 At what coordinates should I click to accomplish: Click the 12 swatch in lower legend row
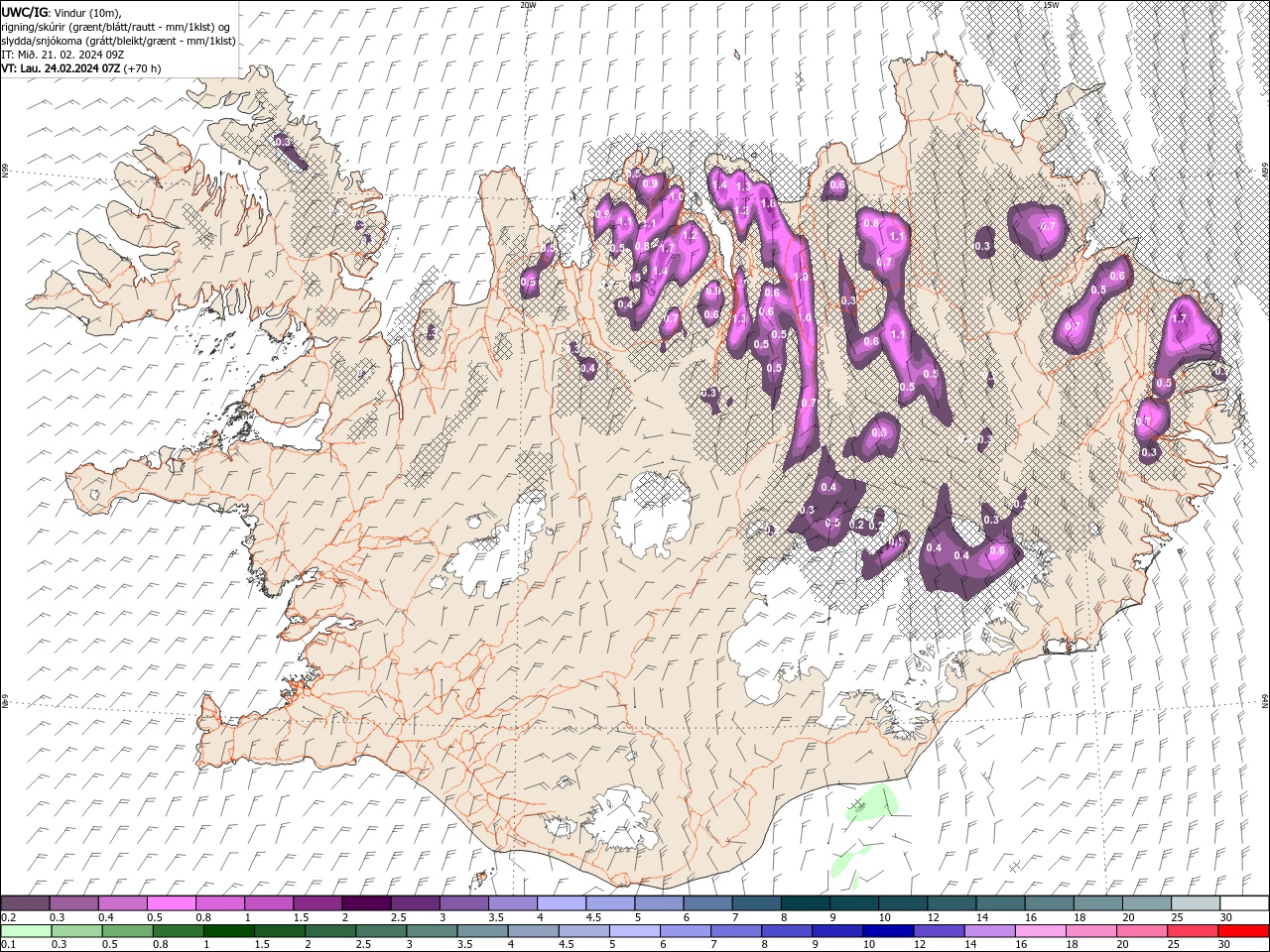point(939,931)
